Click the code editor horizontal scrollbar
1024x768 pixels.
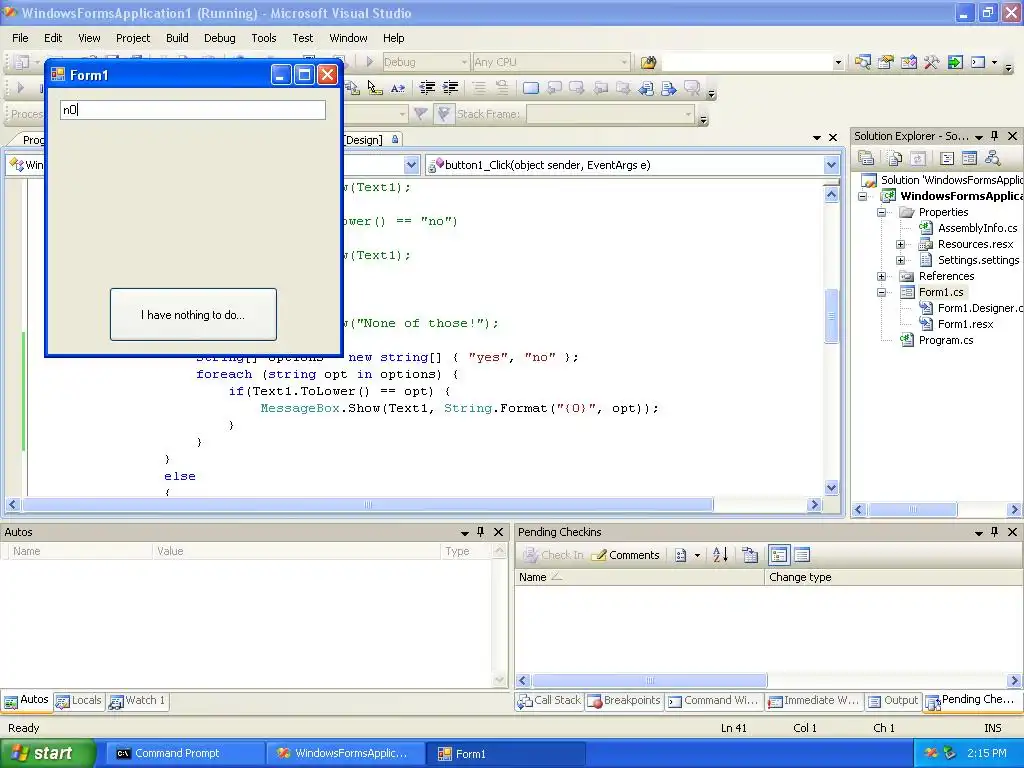pyautogui.click(x=368, y=505)
